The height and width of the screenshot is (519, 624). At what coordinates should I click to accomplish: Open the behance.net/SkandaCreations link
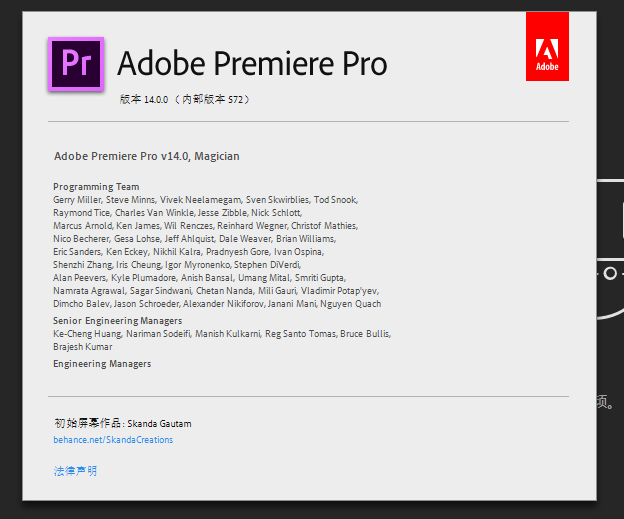[x=113, y=440]
